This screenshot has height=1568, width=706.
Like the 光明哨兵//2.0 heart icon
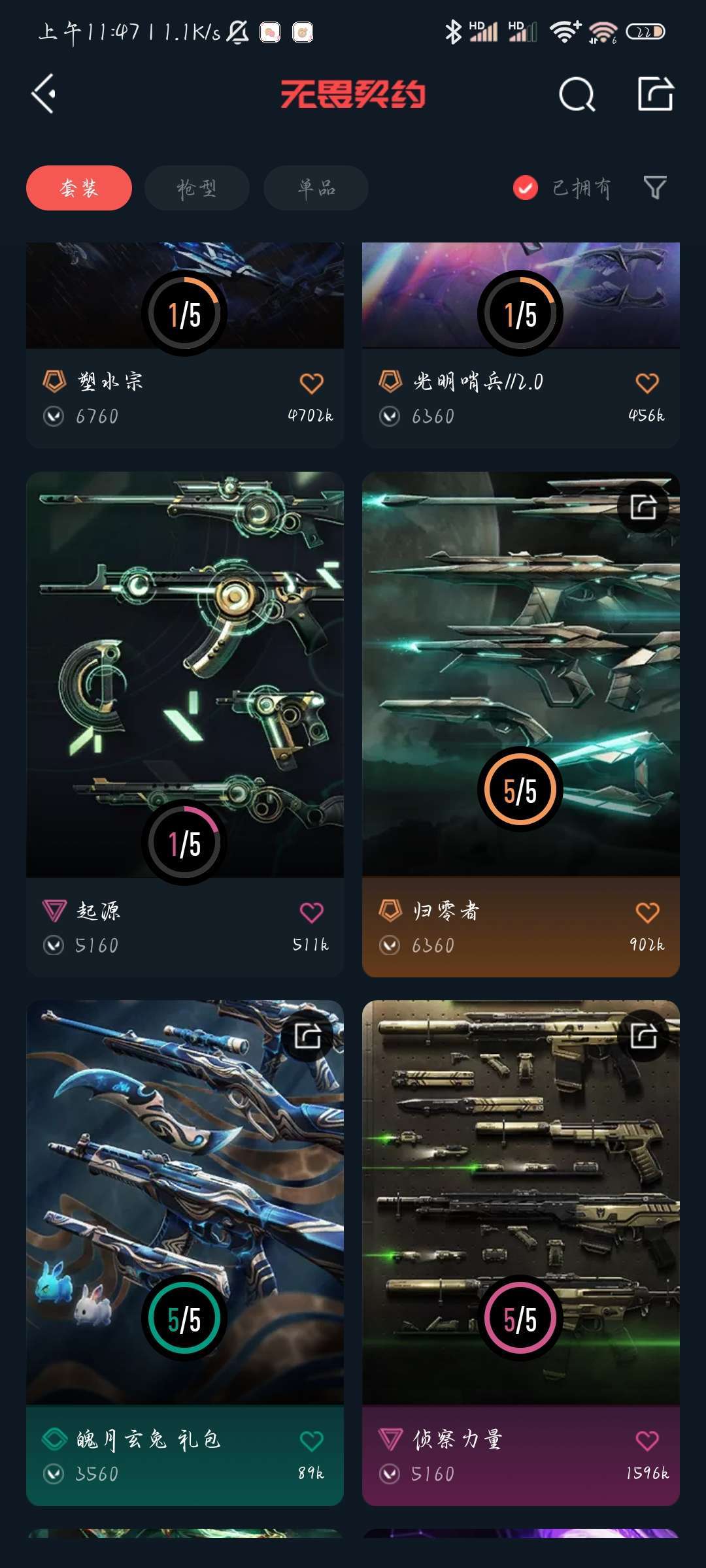tap(648, 383)
